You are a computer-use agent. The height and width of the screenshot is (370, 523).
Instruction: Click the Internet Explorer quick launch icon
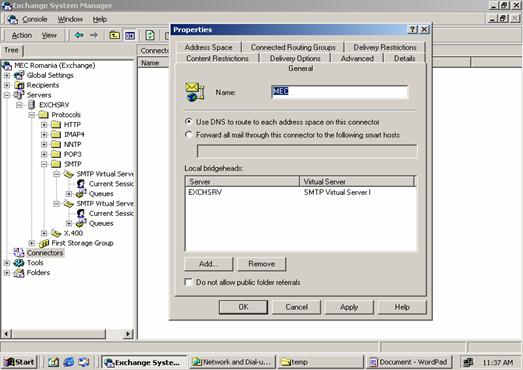pos(69,362)
